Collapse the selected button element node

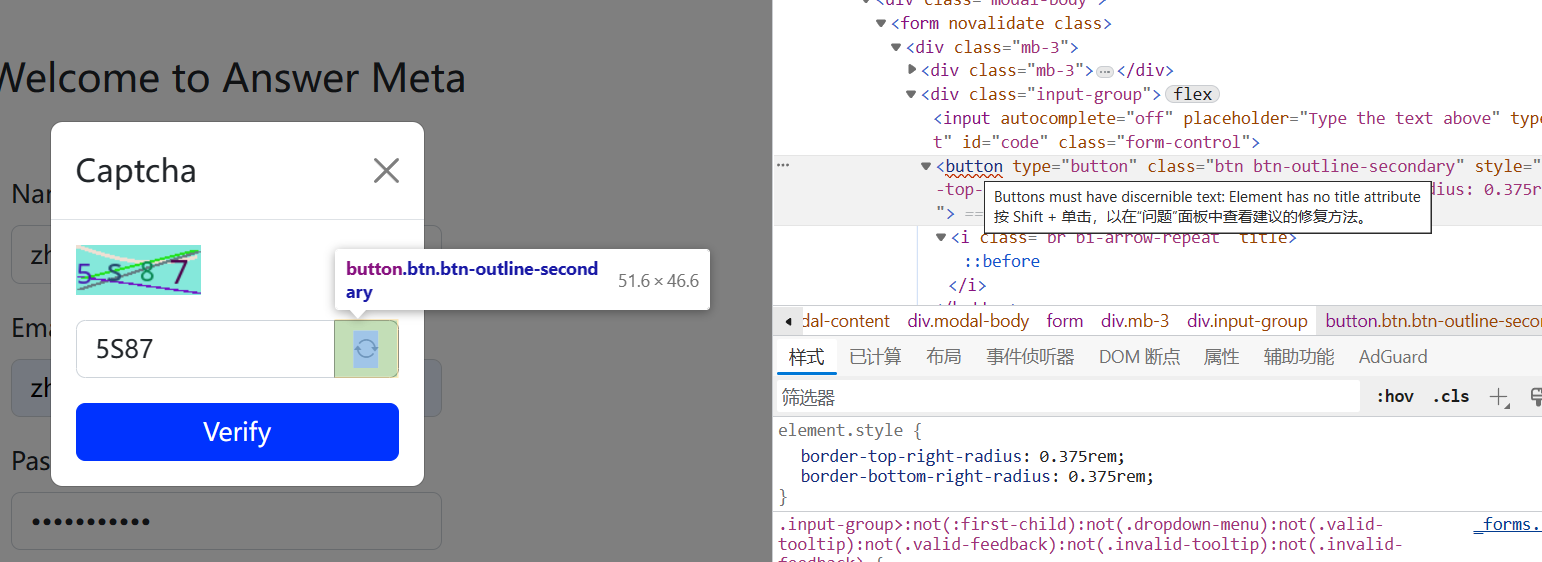(927, 166)
